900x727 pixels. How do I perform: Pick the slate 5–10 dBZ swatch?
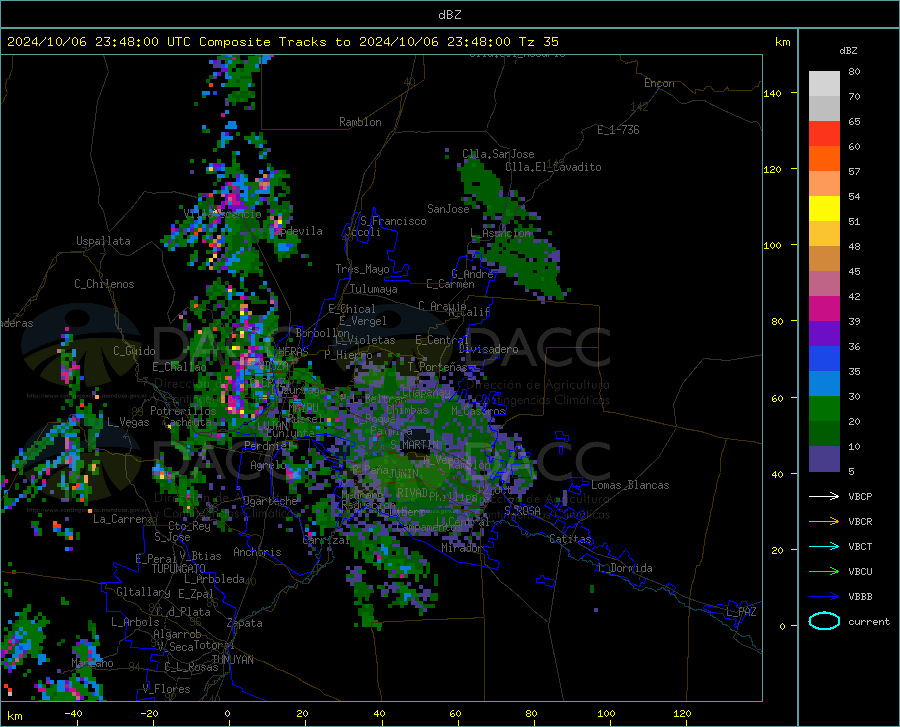click(x=824, y=459)
